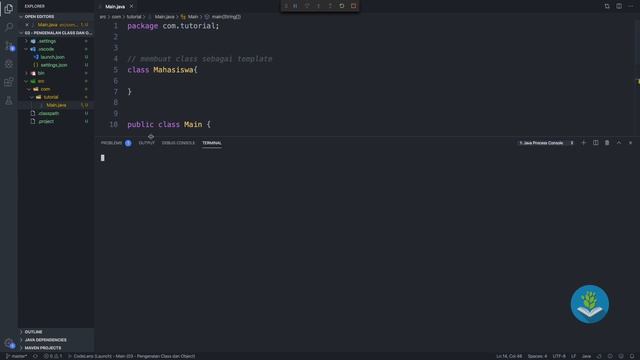Open the Debug view in activity bar
The height and width of the screenshot is (360, 640).
coord(9,64)
